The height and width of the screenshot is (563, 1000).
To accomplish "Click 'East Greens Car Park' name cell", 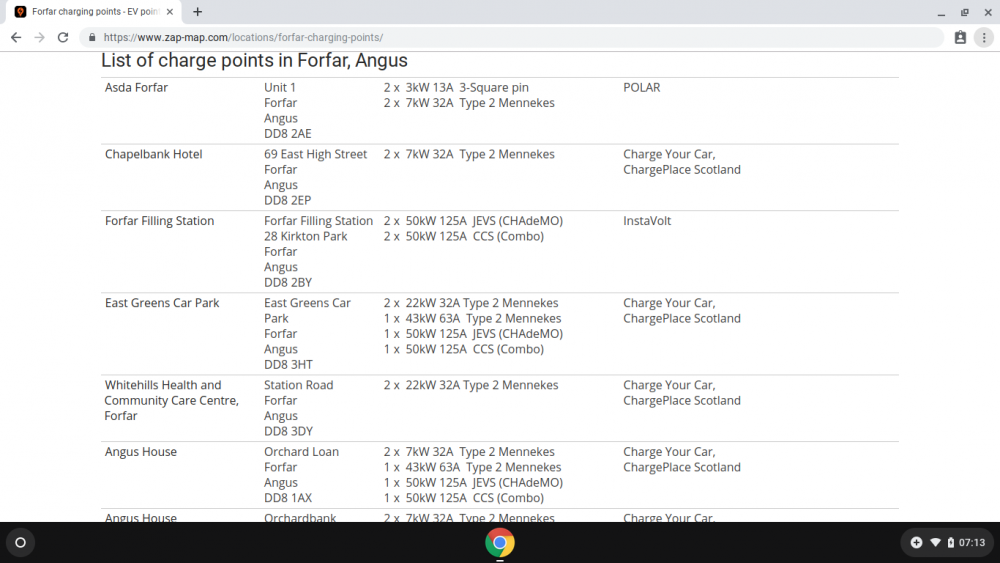I will (x=162, y=303).
